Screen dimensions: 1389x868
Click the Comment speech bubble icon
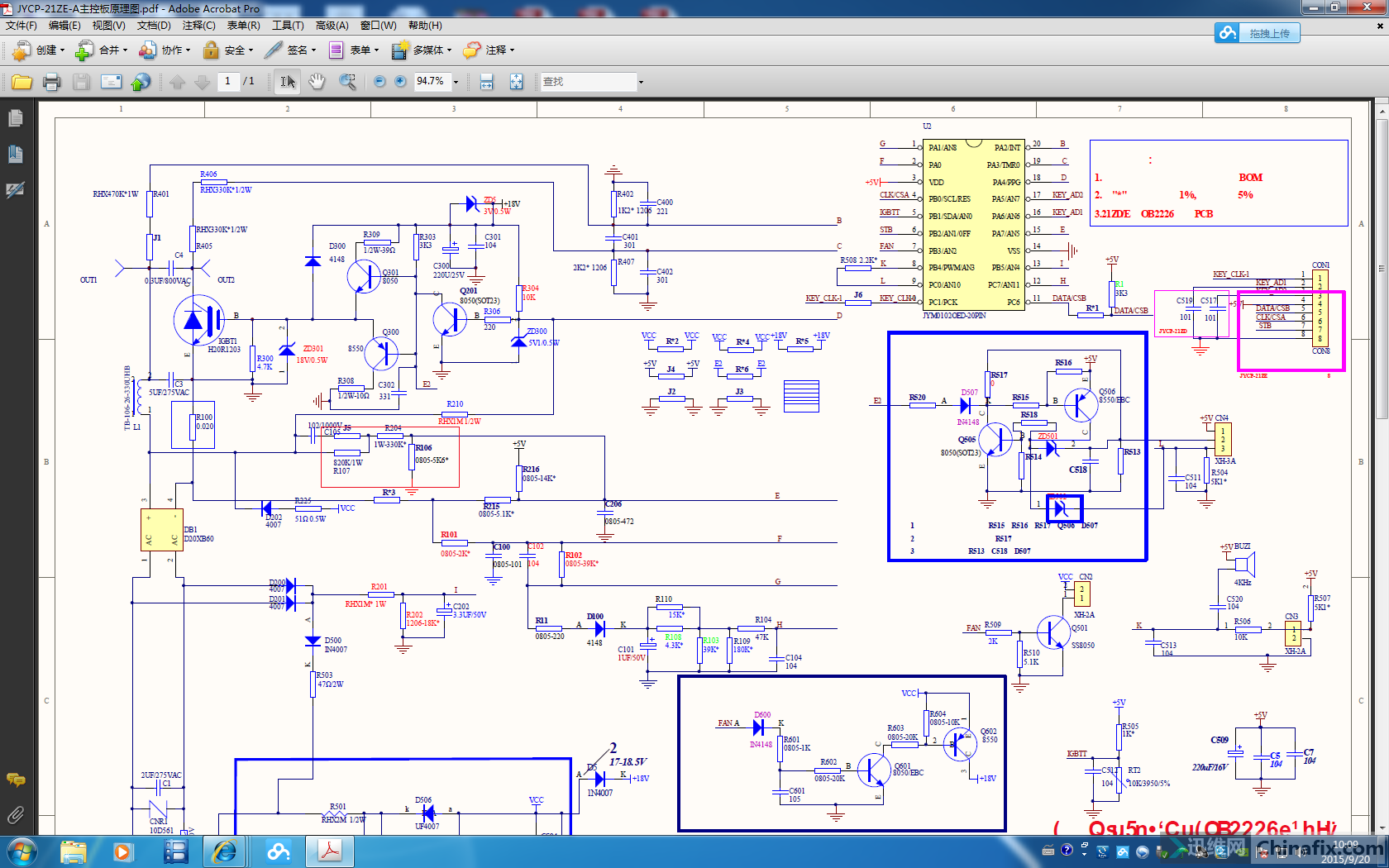(x=472, y=50)
